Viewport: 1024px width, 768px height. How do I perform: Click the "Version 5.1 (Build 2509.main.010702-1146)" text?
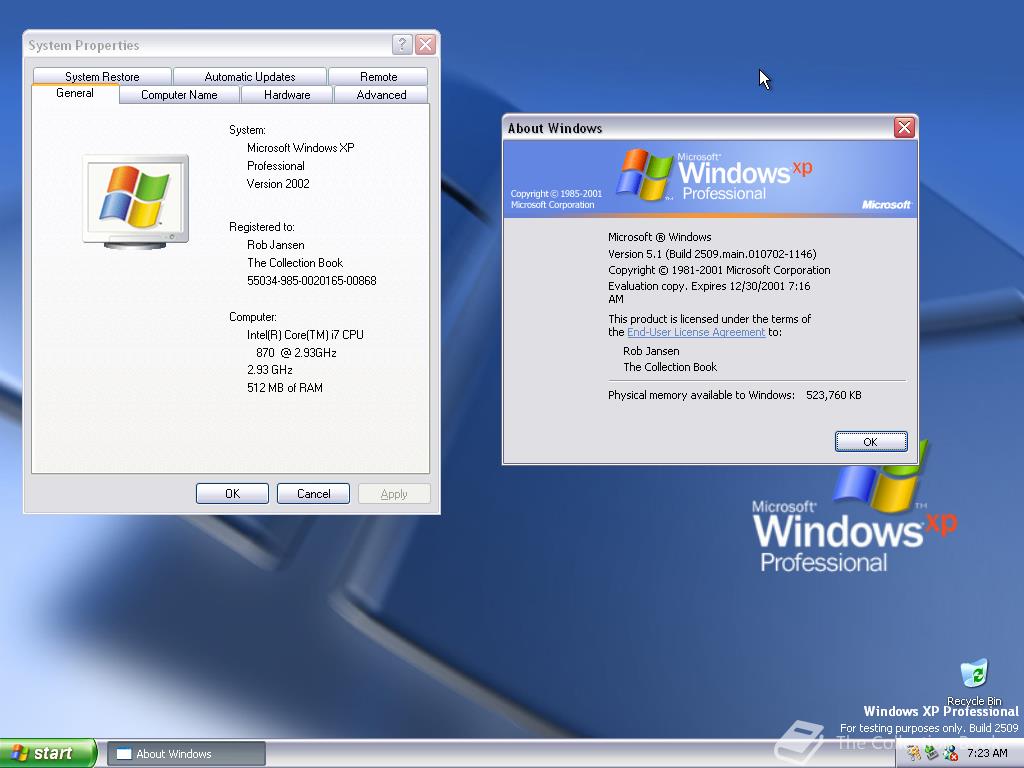click(712, 254)
